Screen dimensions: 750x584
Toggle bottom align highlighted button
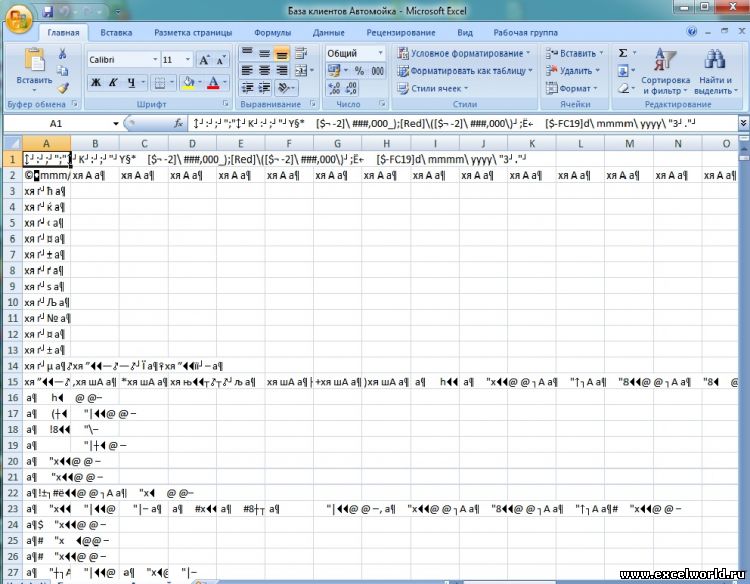(x=282, y=53)
